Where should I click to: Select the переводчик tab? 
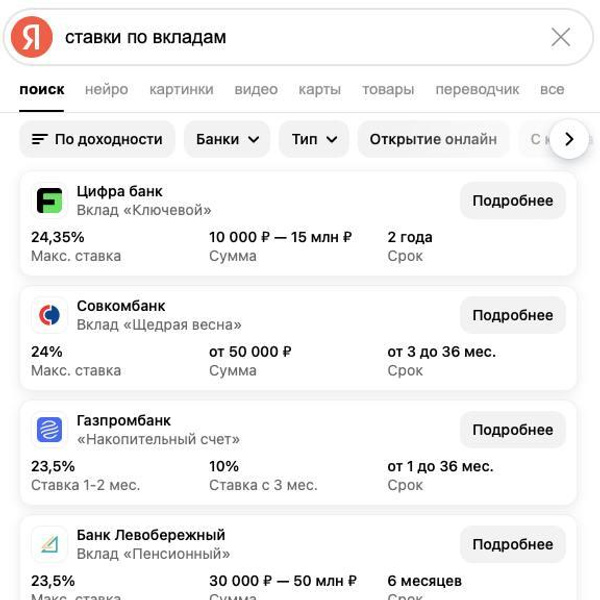(477, 89)
